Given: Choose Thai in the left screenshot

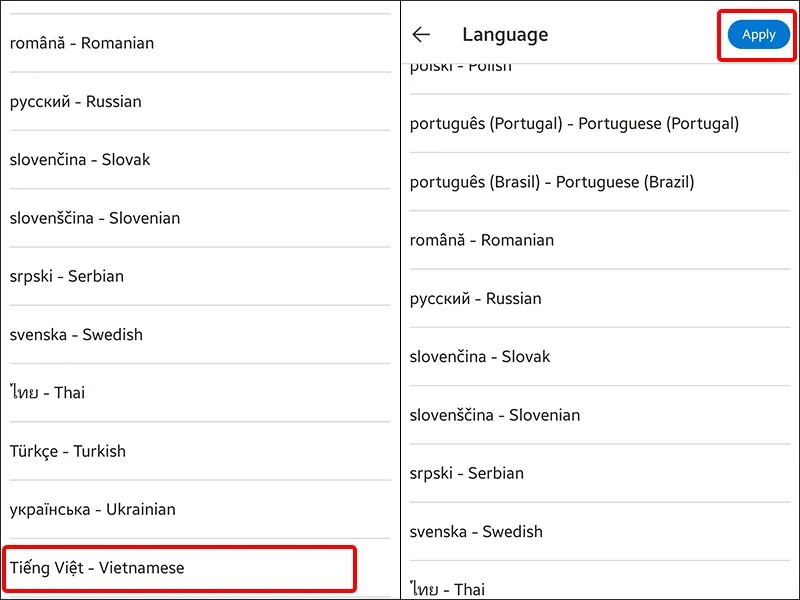Looking at the screenshot, I should click(x=48, y=393).
